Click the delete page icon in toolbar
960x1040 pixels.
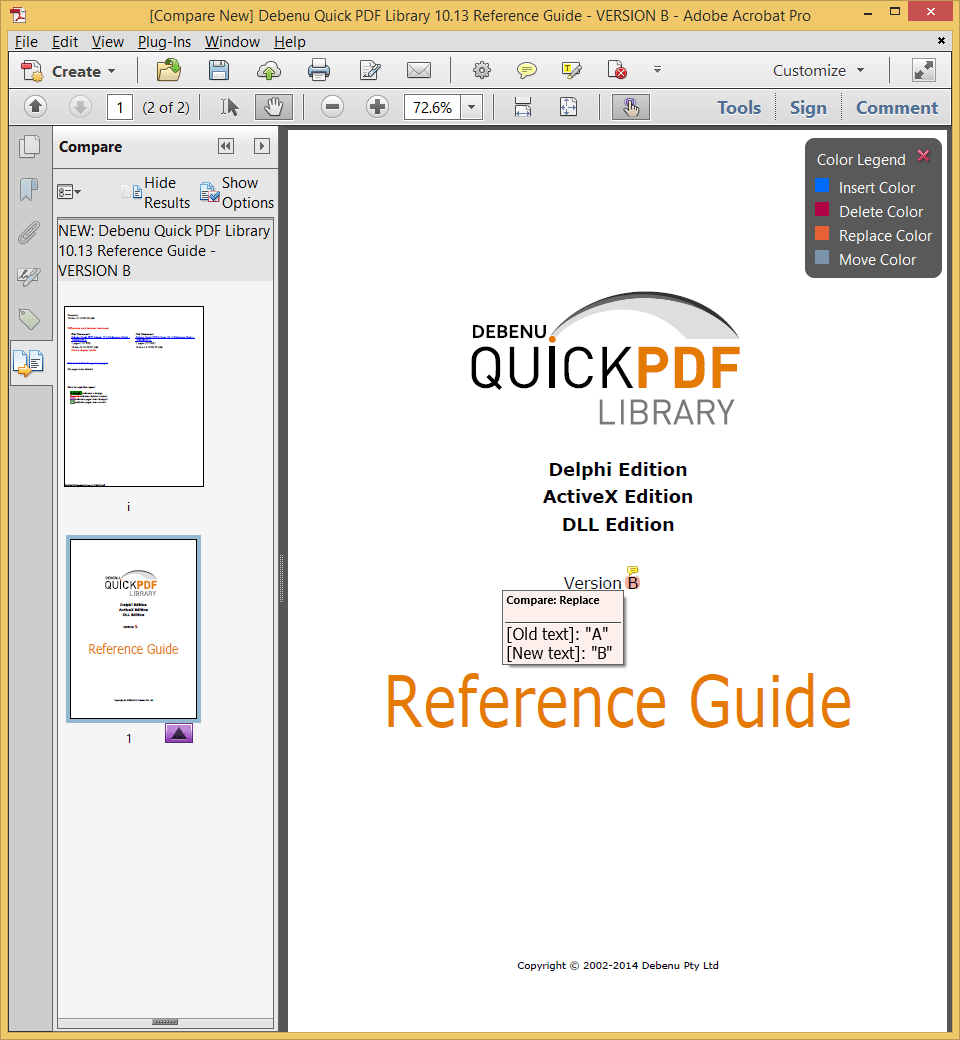coord(616,70)
